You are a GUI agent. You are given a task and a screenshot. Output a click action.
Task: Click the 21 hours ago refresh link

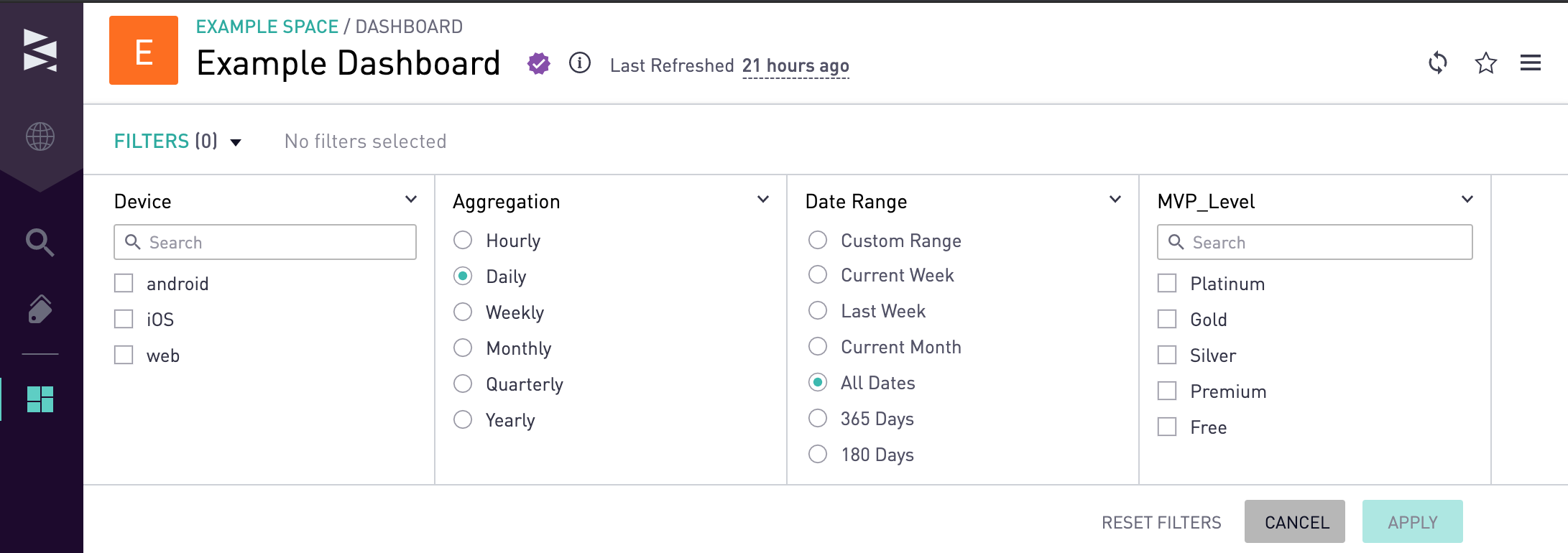click(795, 66)
